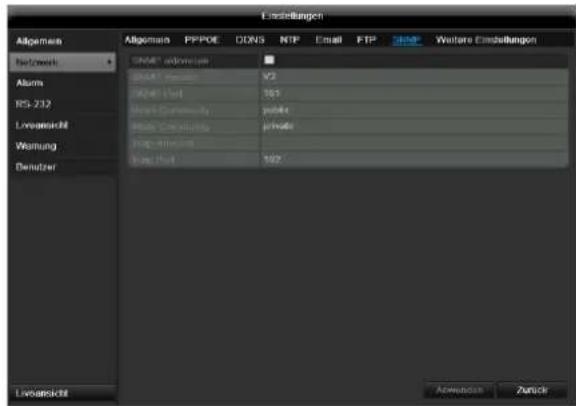Click the Trap Port field showing 162

[414, 160]
